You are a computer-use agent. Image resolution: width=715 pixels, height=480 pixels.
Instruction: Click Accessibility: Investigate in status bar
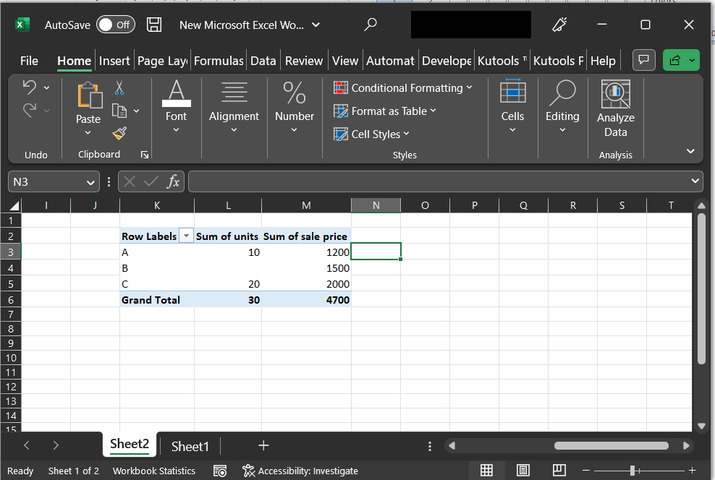click(x=300, y=470)
